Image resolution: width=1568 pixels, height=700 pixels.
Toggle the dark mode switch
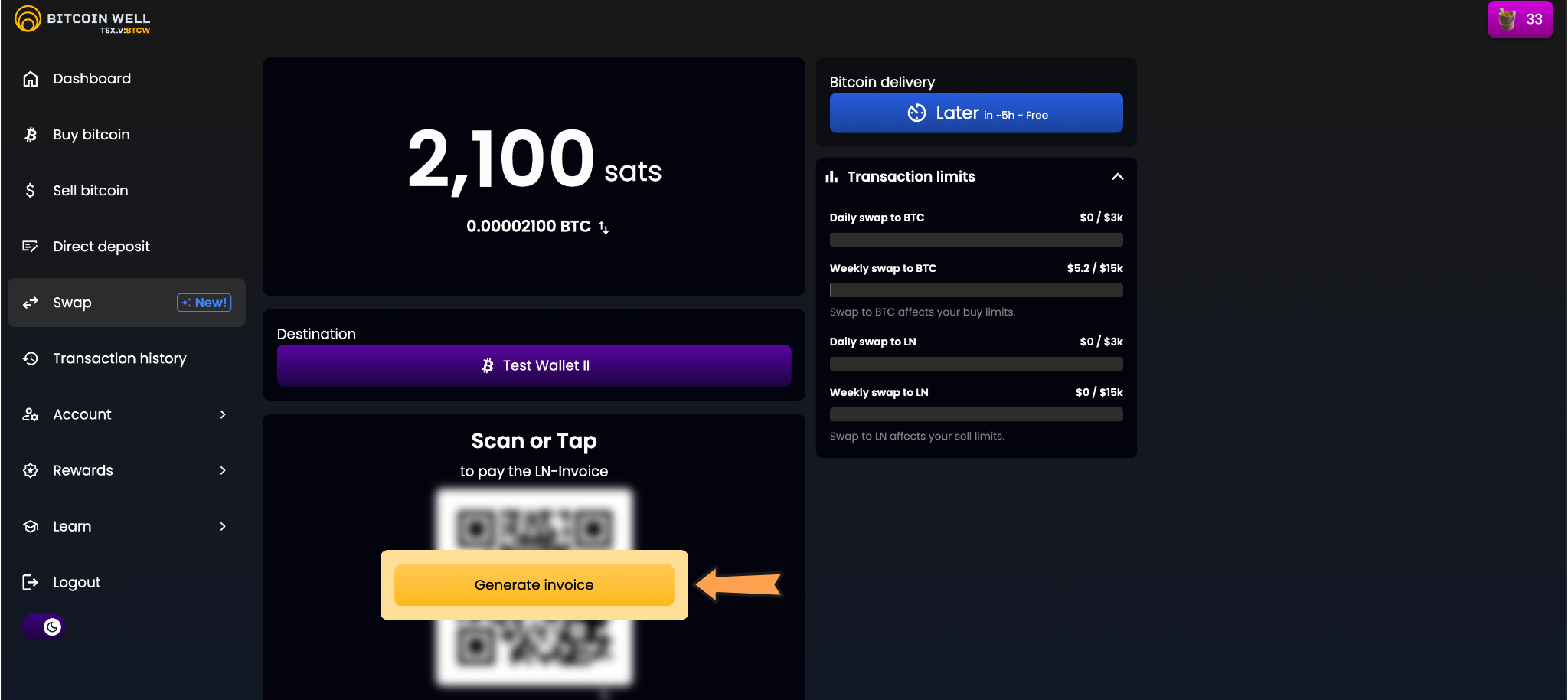[44, 627]
